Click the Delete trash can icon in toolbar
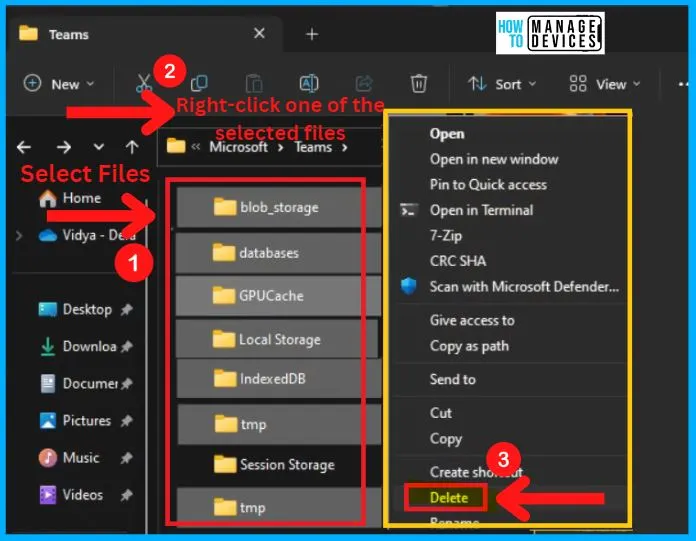This screenshot has width=696, height=541. [419, 84]
